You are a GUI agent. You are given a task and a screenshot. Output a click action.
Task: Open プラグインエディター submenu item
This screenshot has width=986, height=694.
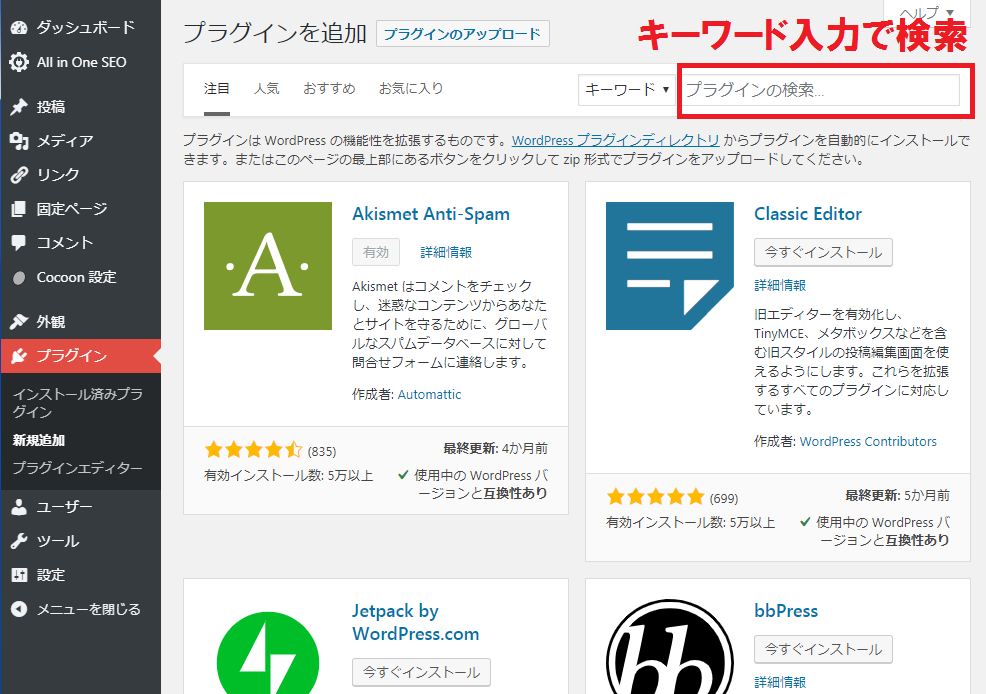(x=77, y=468)
